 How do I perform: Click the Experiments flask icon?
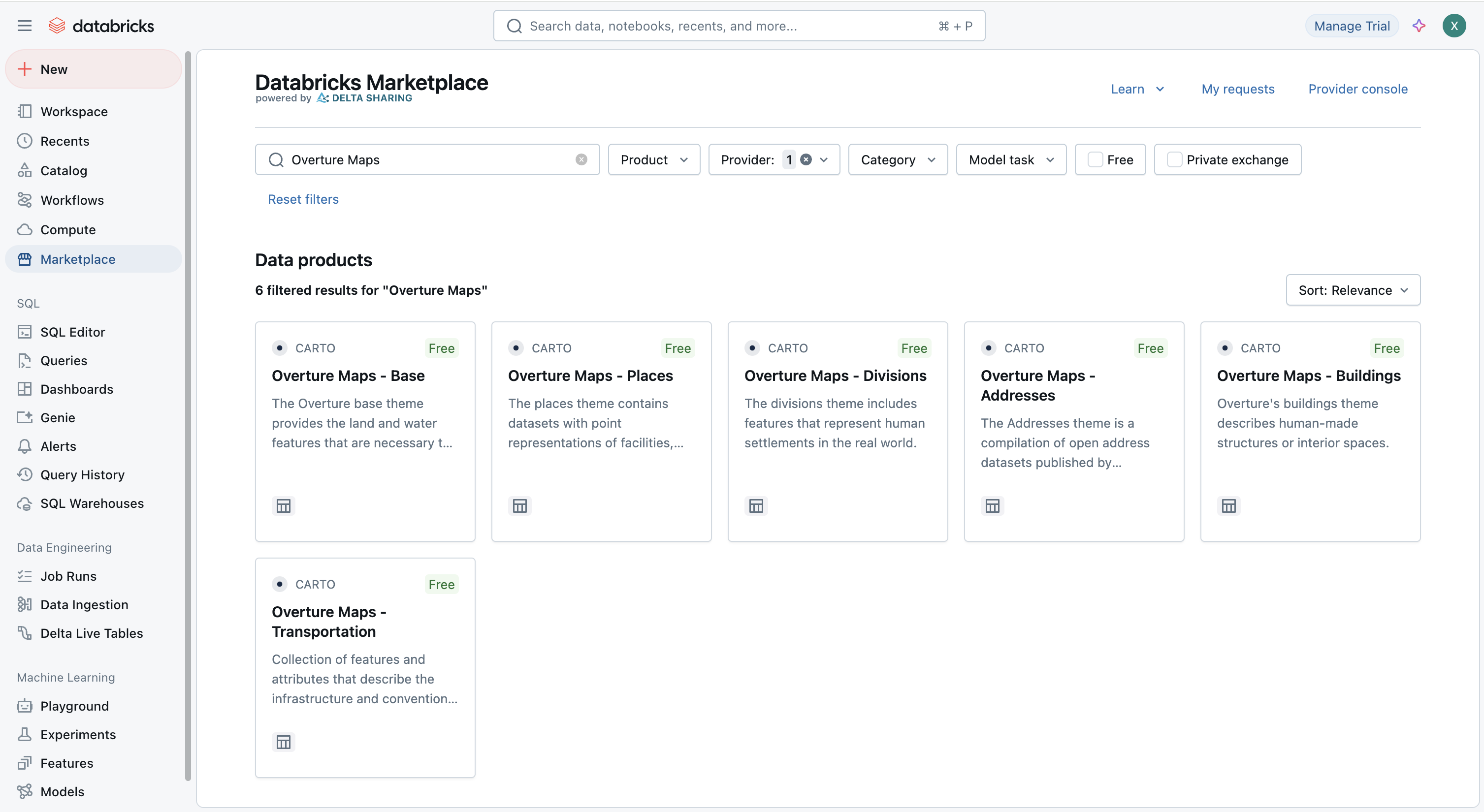tap(24, 734)
